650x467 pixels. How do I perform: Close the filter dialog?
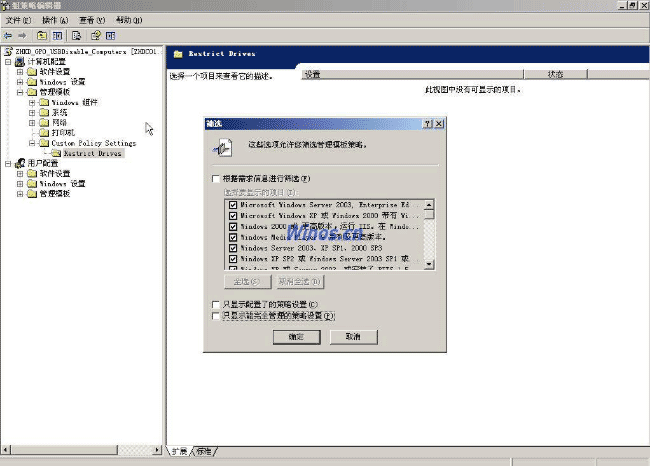[x=439, y=123]
